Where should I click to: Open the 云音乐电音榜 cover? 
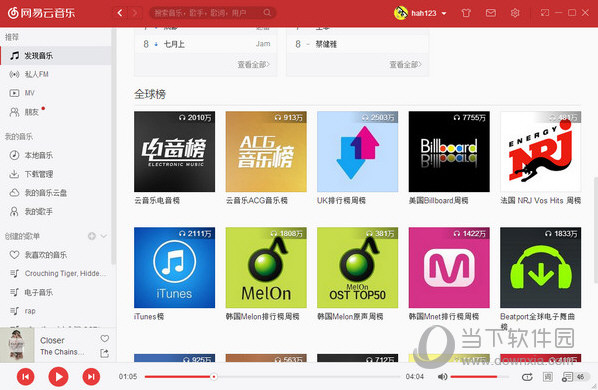174,151
